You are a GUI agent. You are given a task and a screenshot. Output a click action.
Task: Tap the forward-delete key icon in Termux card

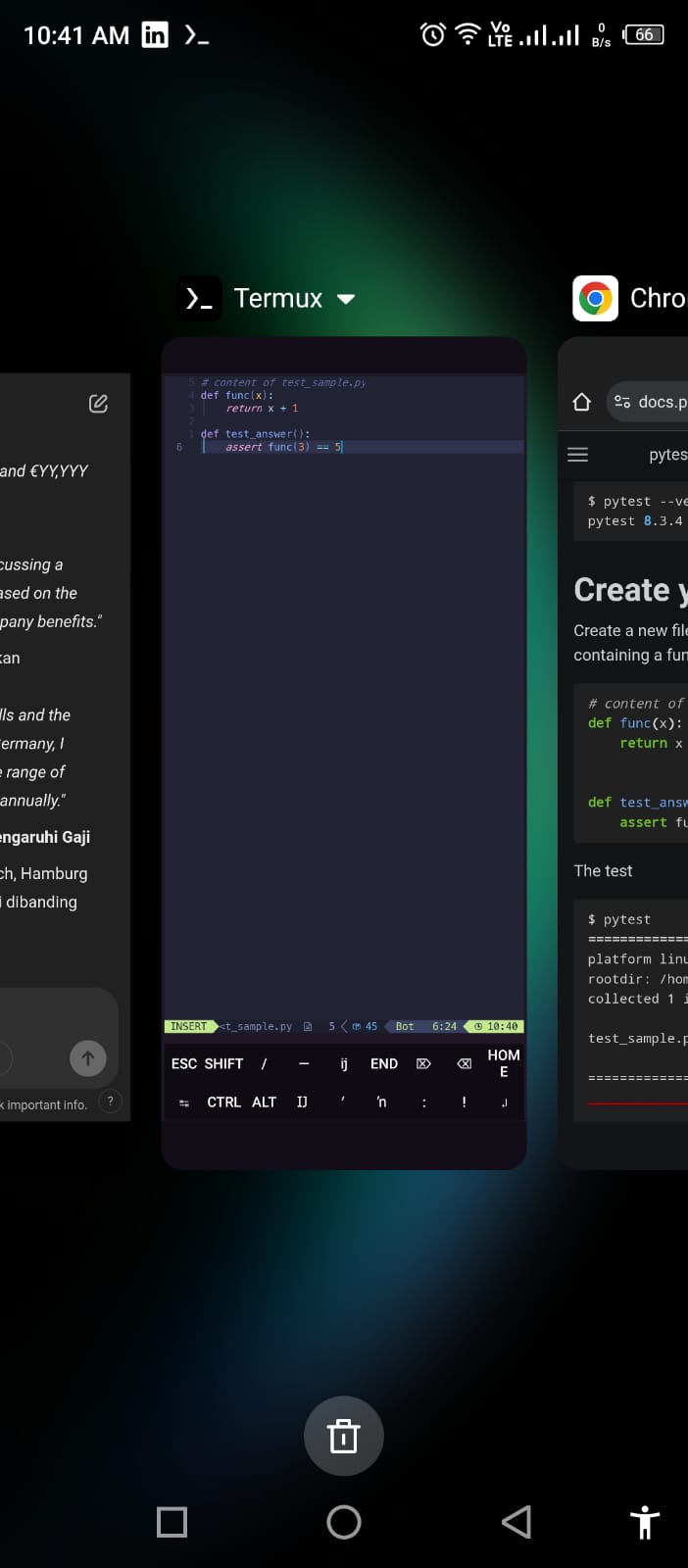[x=423, y=1063]
